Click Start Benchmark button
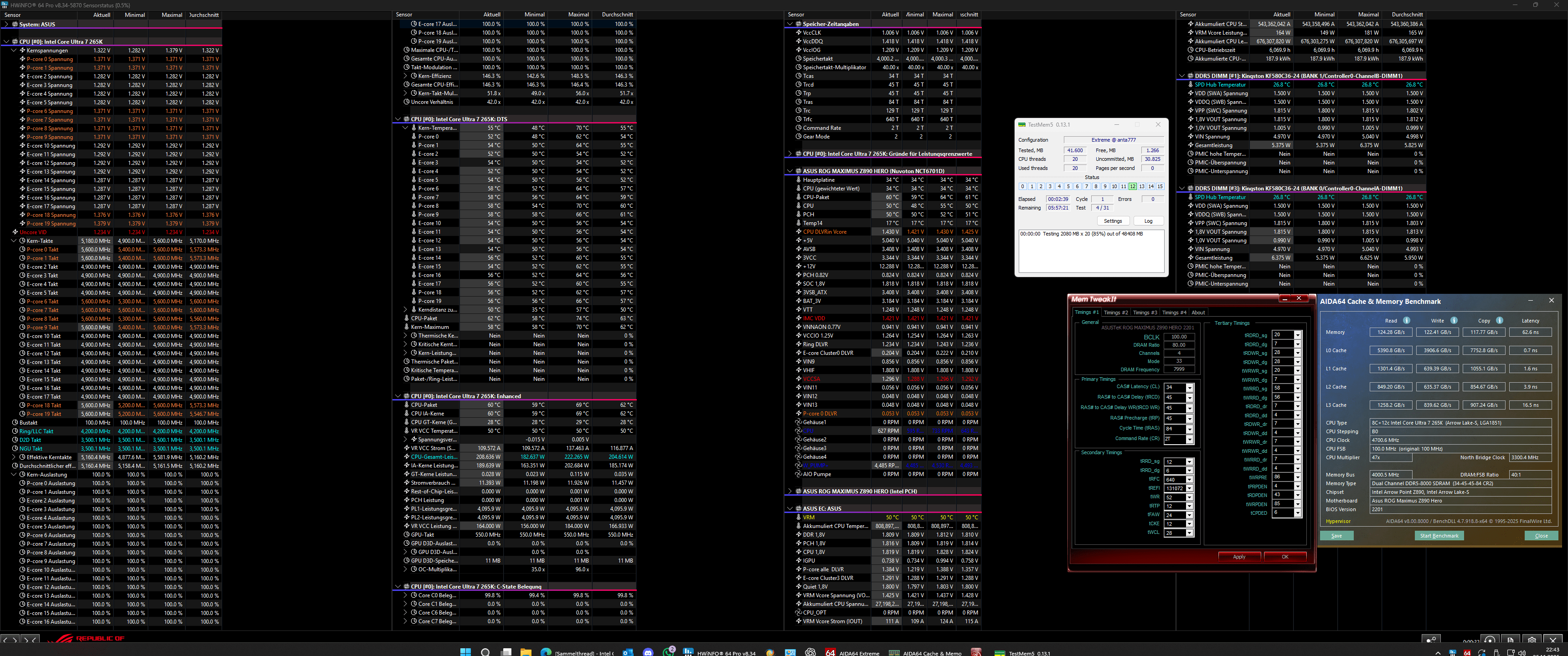 [1439, 536]
